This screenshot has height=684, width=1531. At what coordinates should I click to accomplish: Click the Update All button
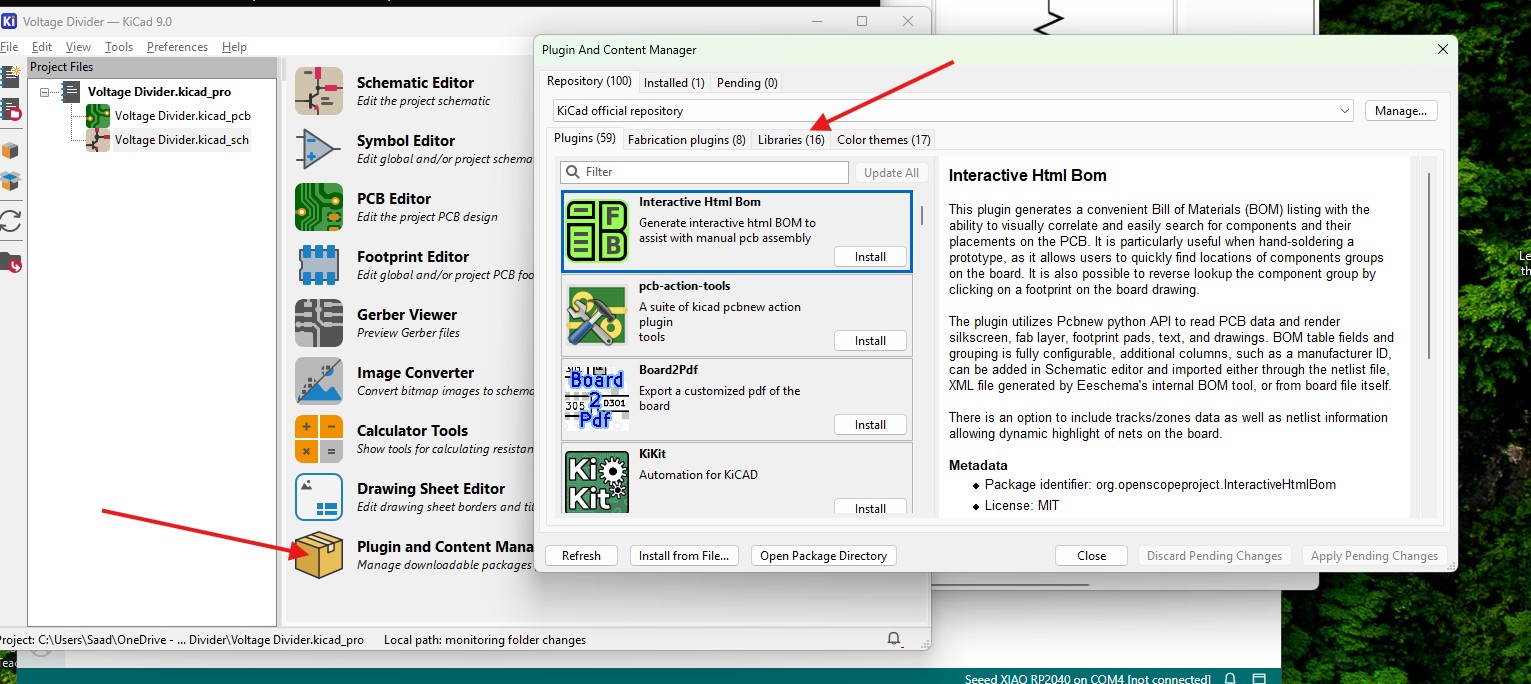(891, 172)
